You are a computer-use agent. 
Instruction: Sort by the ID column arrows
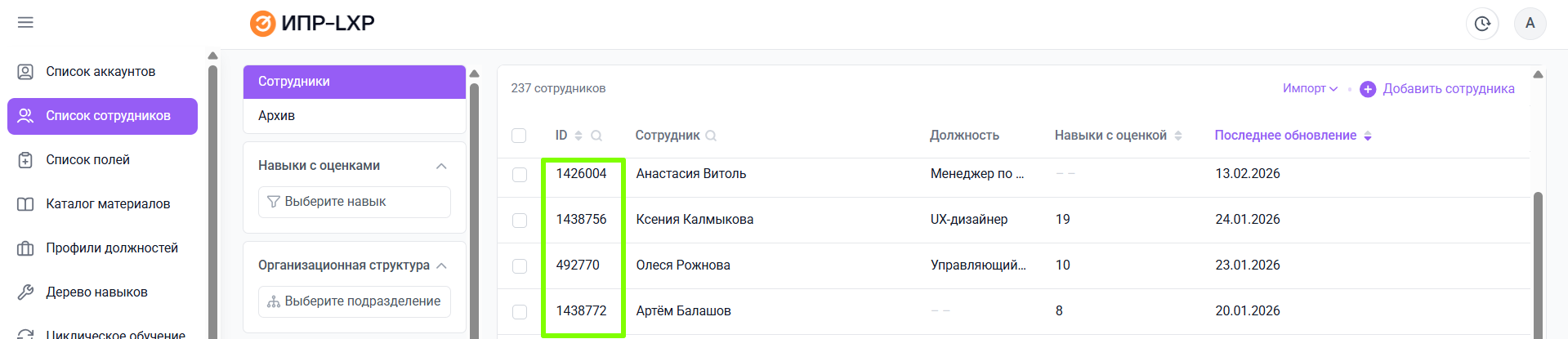[579, 136]
